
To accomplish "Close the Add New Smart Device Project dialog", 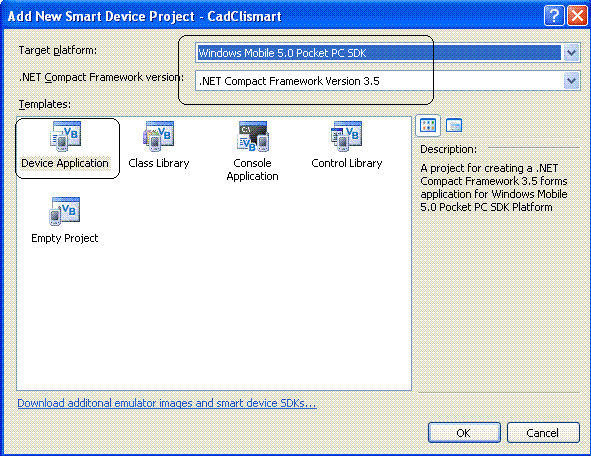I will [x=577, y=16].
